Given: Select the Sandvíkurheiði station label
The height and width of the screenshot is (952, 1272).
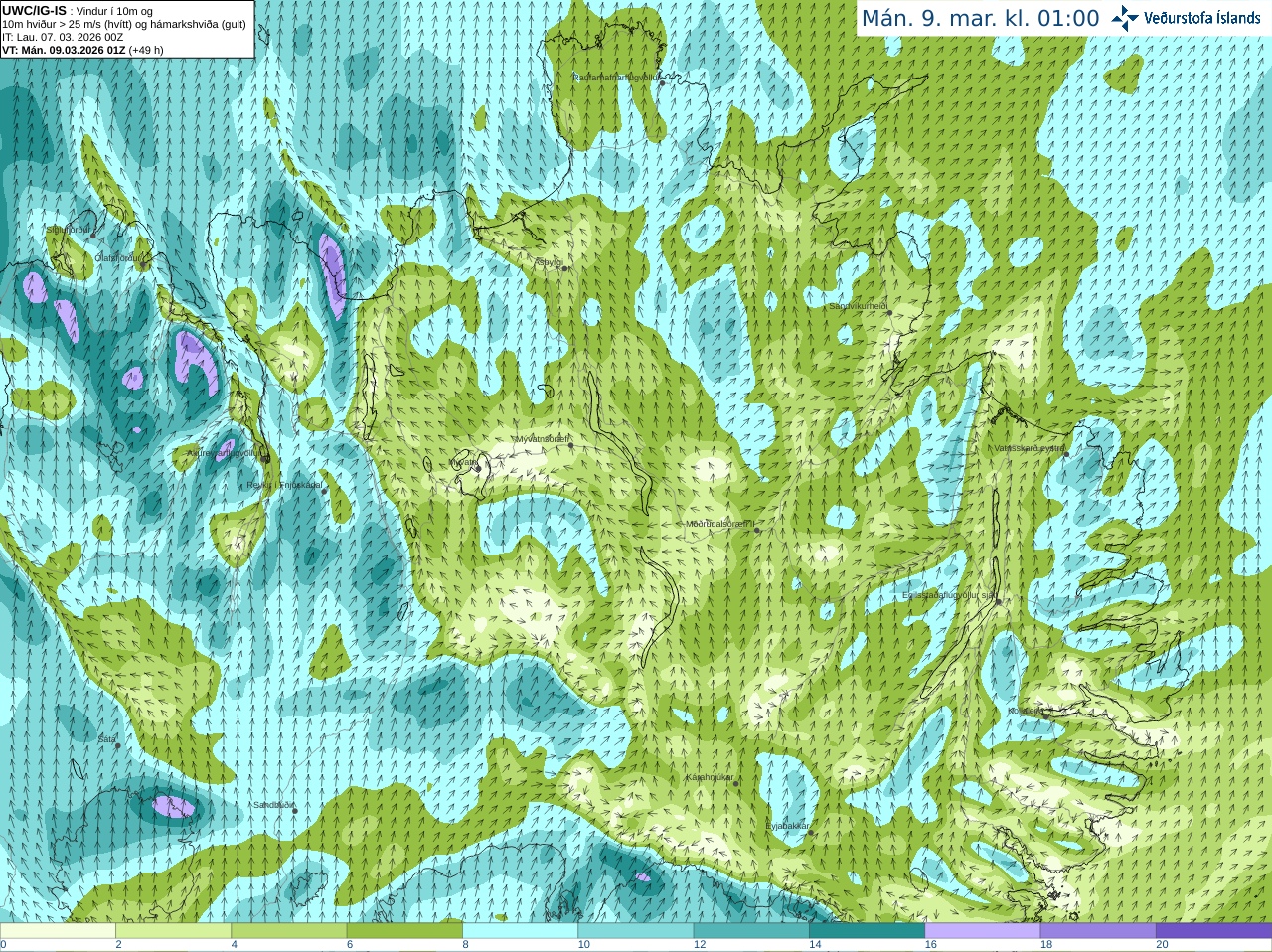Looking at the screenshot, I should 859,306.
